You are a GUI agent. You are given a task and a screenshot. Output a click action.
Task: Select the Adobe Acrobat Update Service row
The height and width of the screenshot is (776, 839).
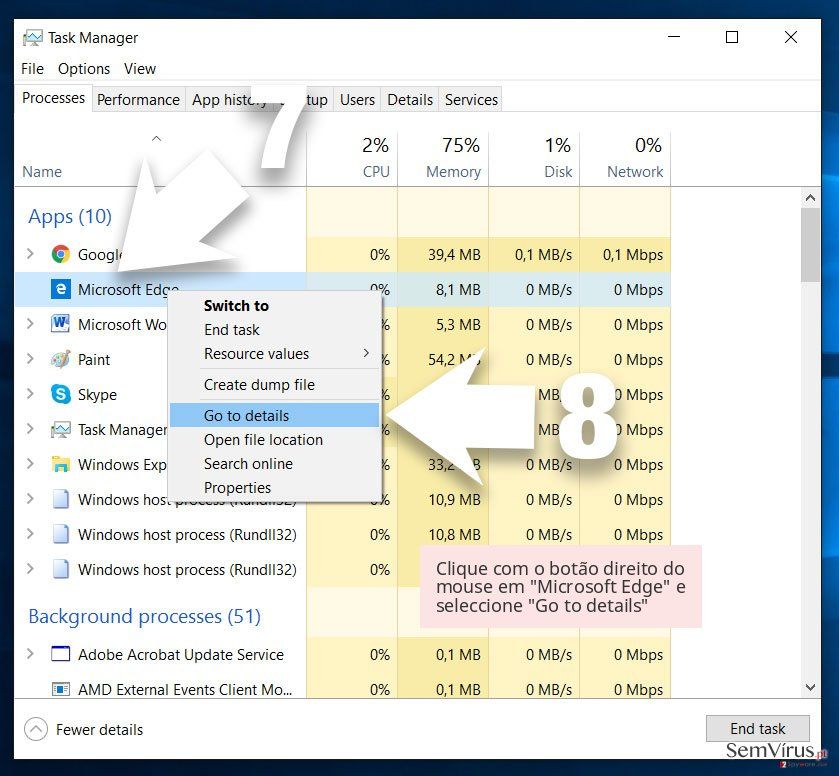342,654
